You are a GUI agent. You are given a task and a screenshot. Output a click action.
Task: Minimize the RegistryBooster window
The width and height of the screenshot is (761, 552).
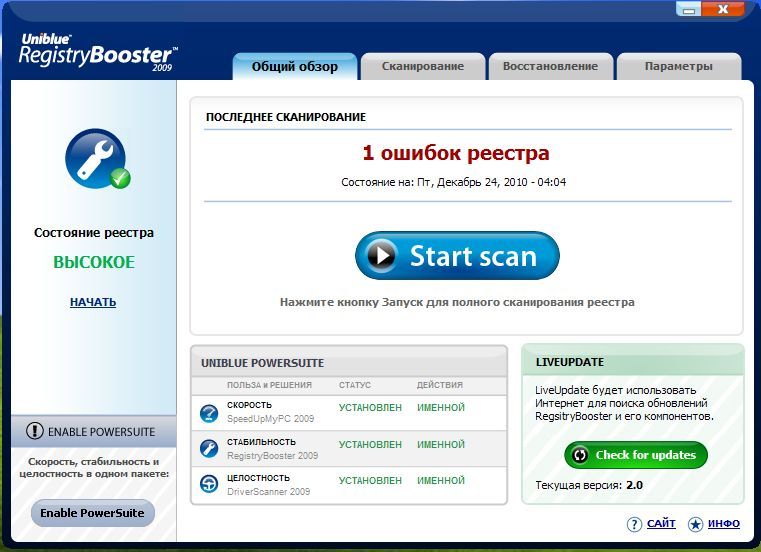click(689, 9)
